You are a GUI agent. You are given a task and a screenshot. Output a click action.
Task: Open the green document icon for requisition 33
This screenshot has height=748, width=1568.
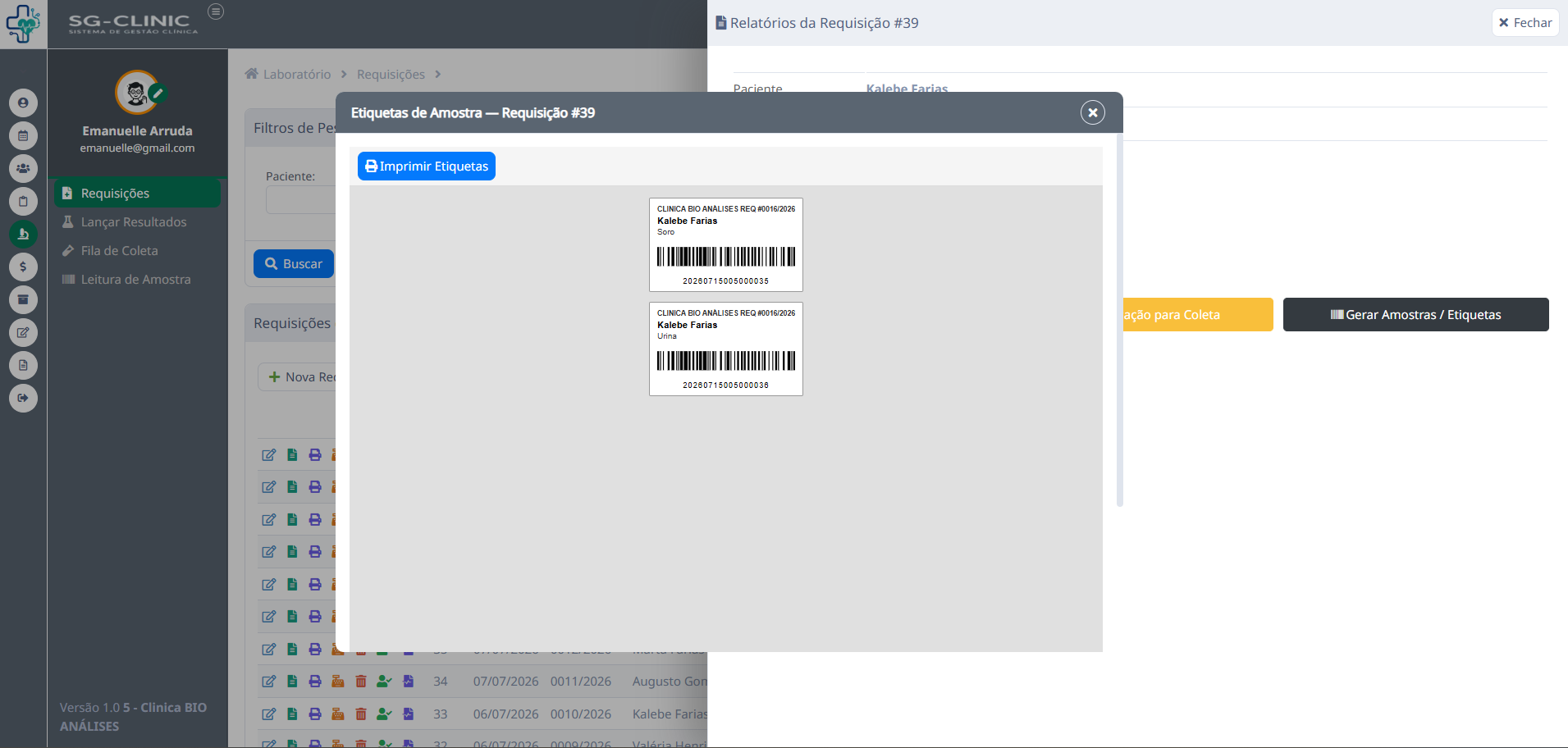click(292, 714)
